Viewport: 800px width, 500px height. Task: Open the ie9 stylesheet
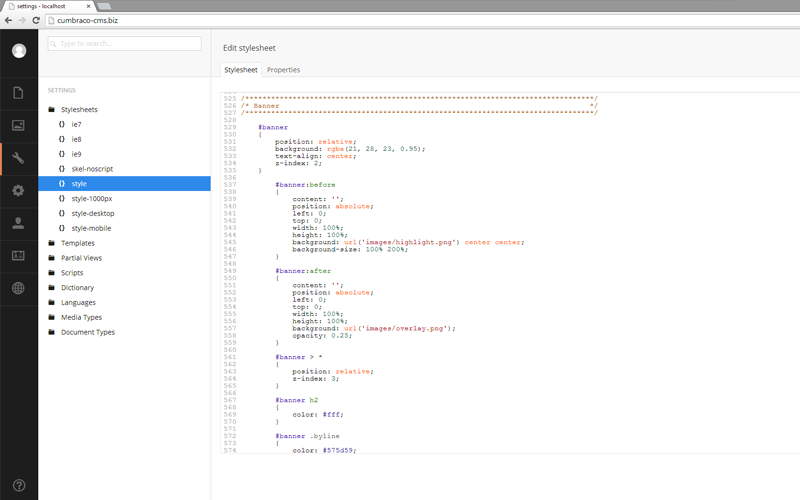[x=76, y=154]
